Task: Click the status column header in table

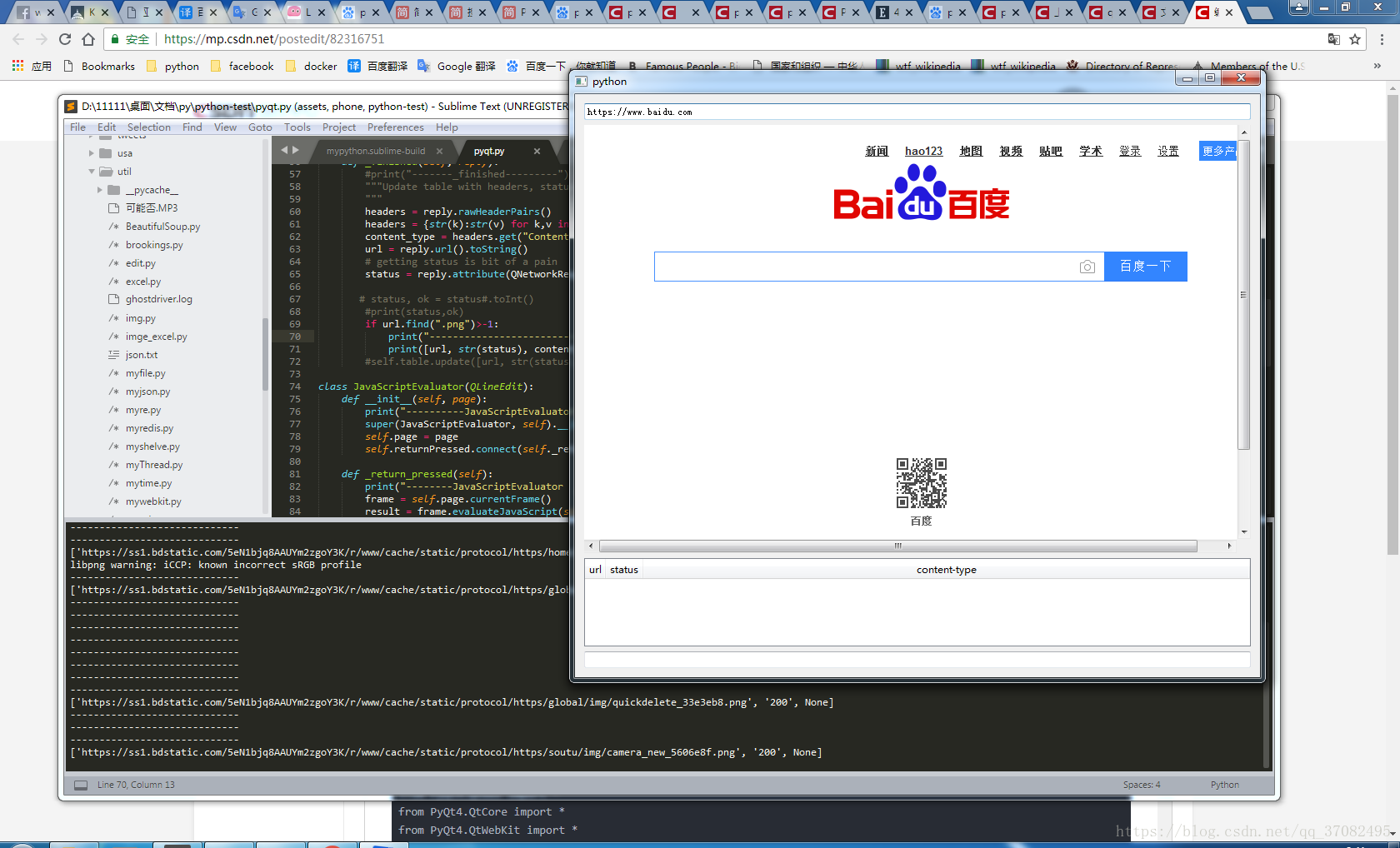Action: coord(623,570)
